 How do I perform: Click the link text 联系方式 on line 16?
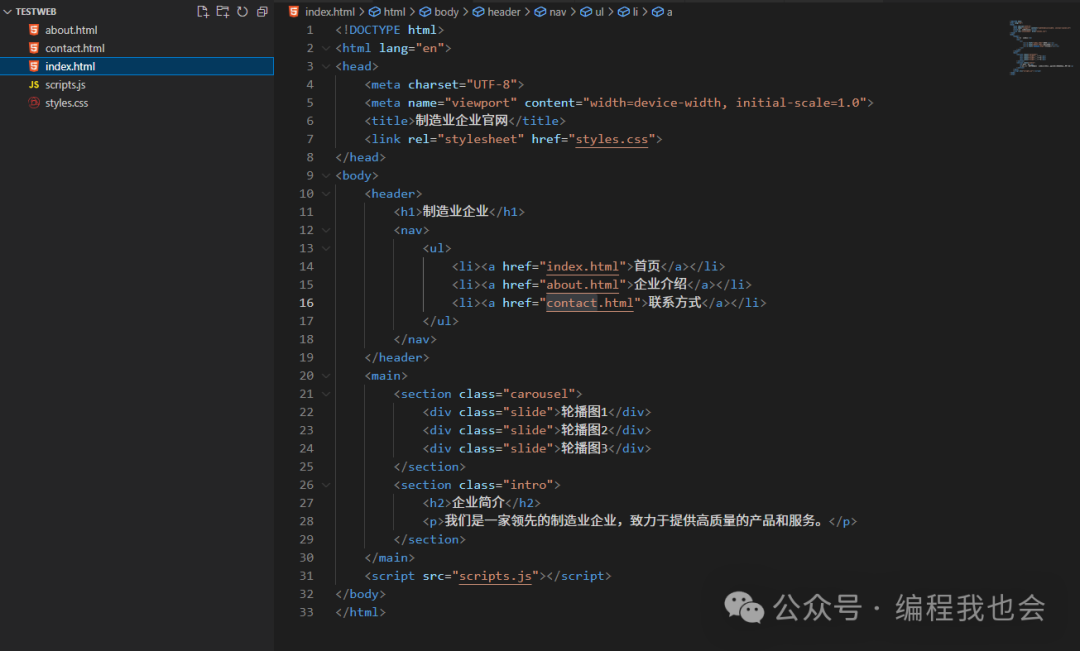tap(674, 302)
